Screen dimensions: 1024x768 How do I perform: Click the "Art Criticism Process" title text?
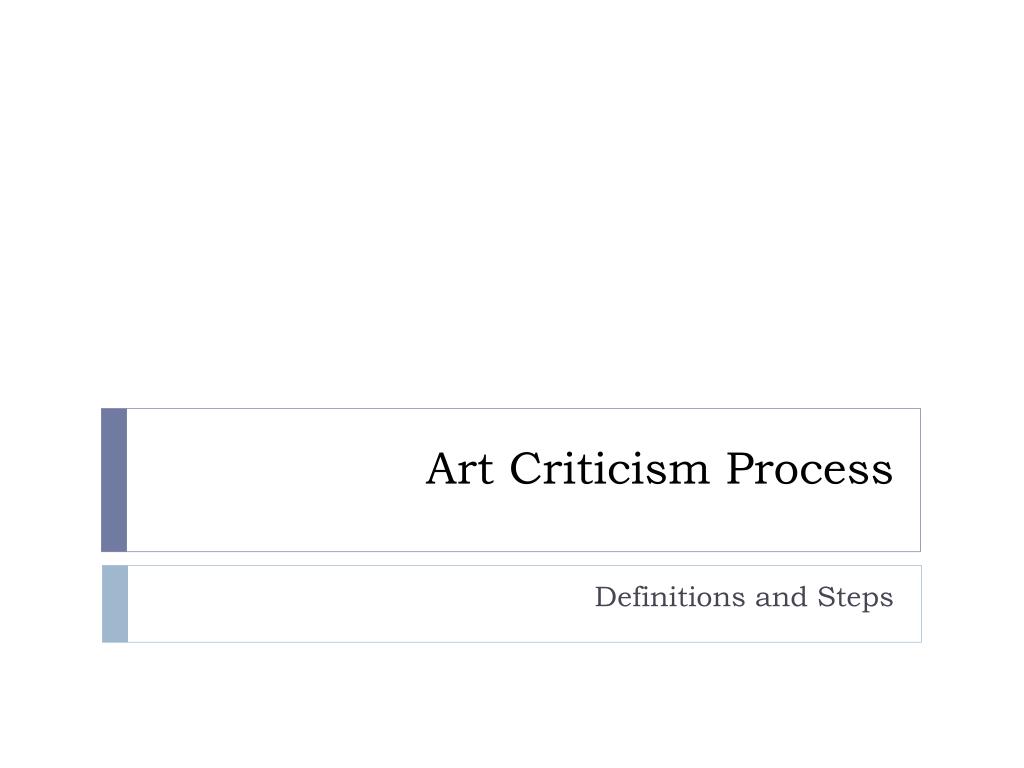pyautogui.click(x=659, y=469)
